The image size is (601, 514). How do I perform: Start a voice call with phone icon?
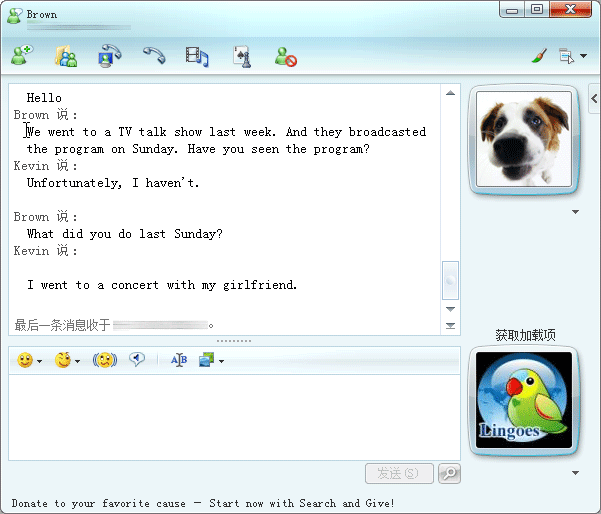click(x=153, y=56)
